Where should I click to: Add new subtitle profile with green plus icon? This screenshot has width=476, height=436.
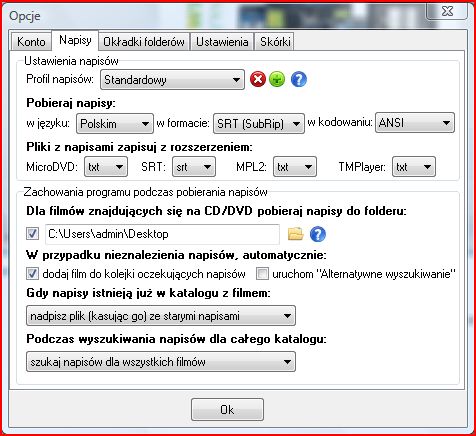click(x=277, y=80)
